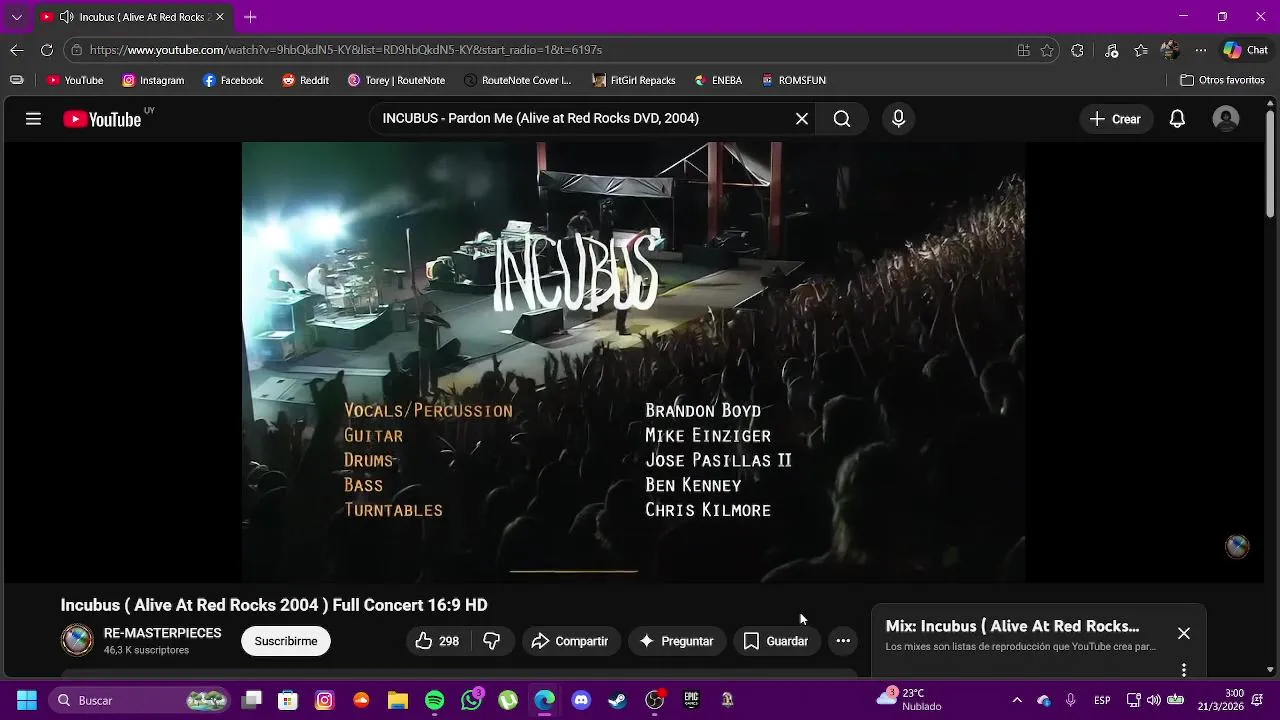Open the apps icon in address bar
This screenshot has height=720, width=1280.
1023,50
